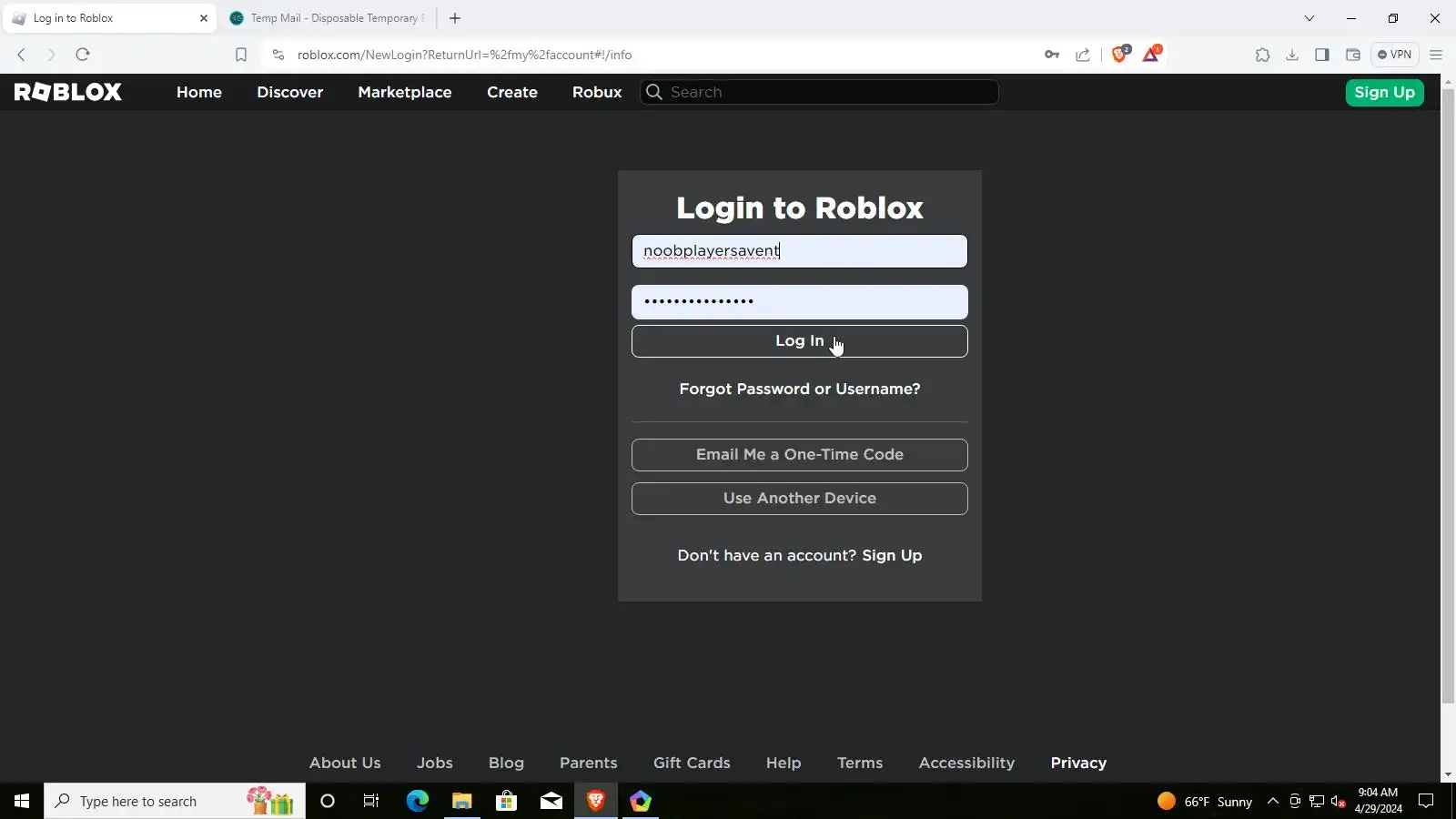Show browser downloads
Image resolution: width=1456 pixels, height=819 pixels.
tap(1292, 55)
